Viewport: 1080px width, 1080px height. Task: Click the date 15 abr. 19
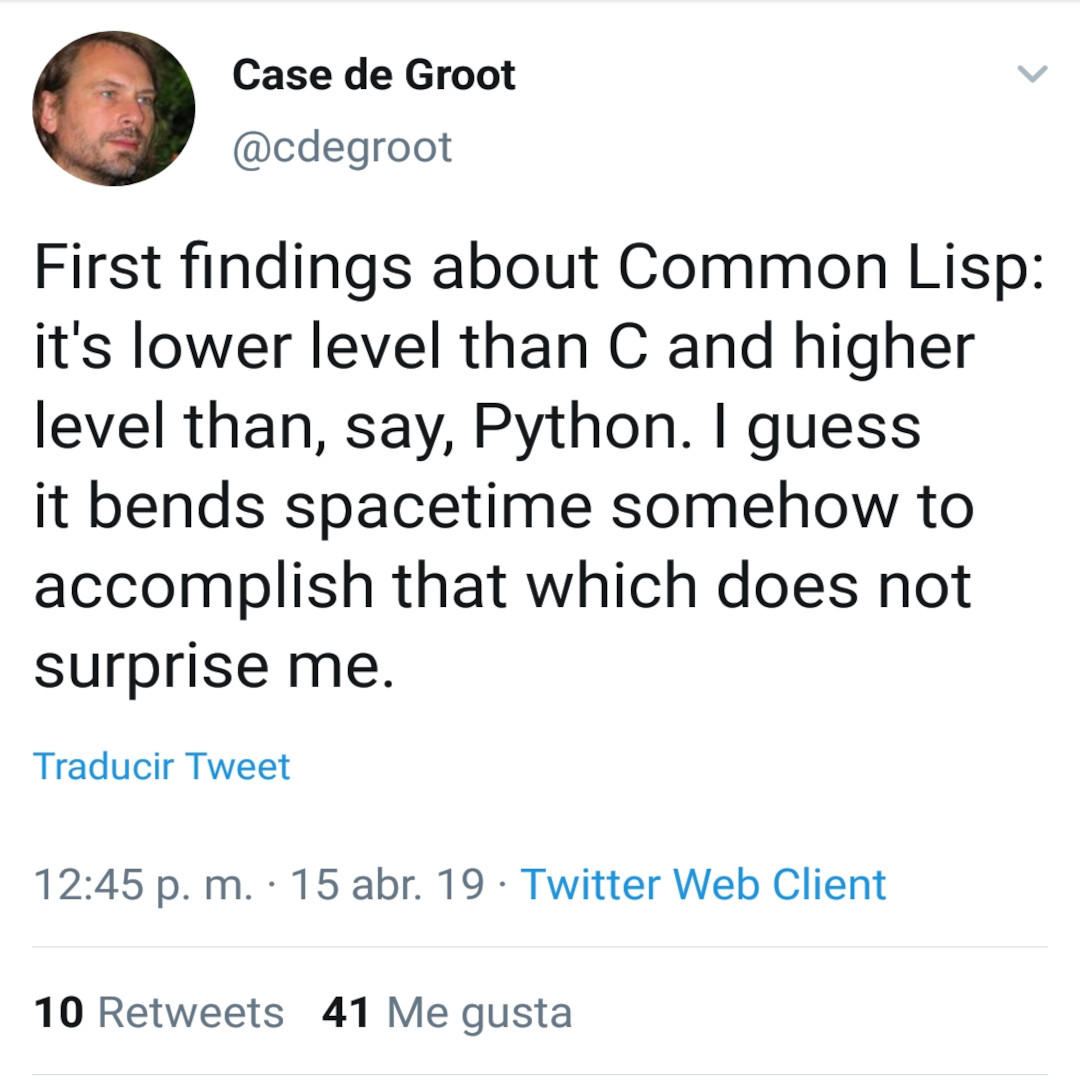click(x=388, y=884)
